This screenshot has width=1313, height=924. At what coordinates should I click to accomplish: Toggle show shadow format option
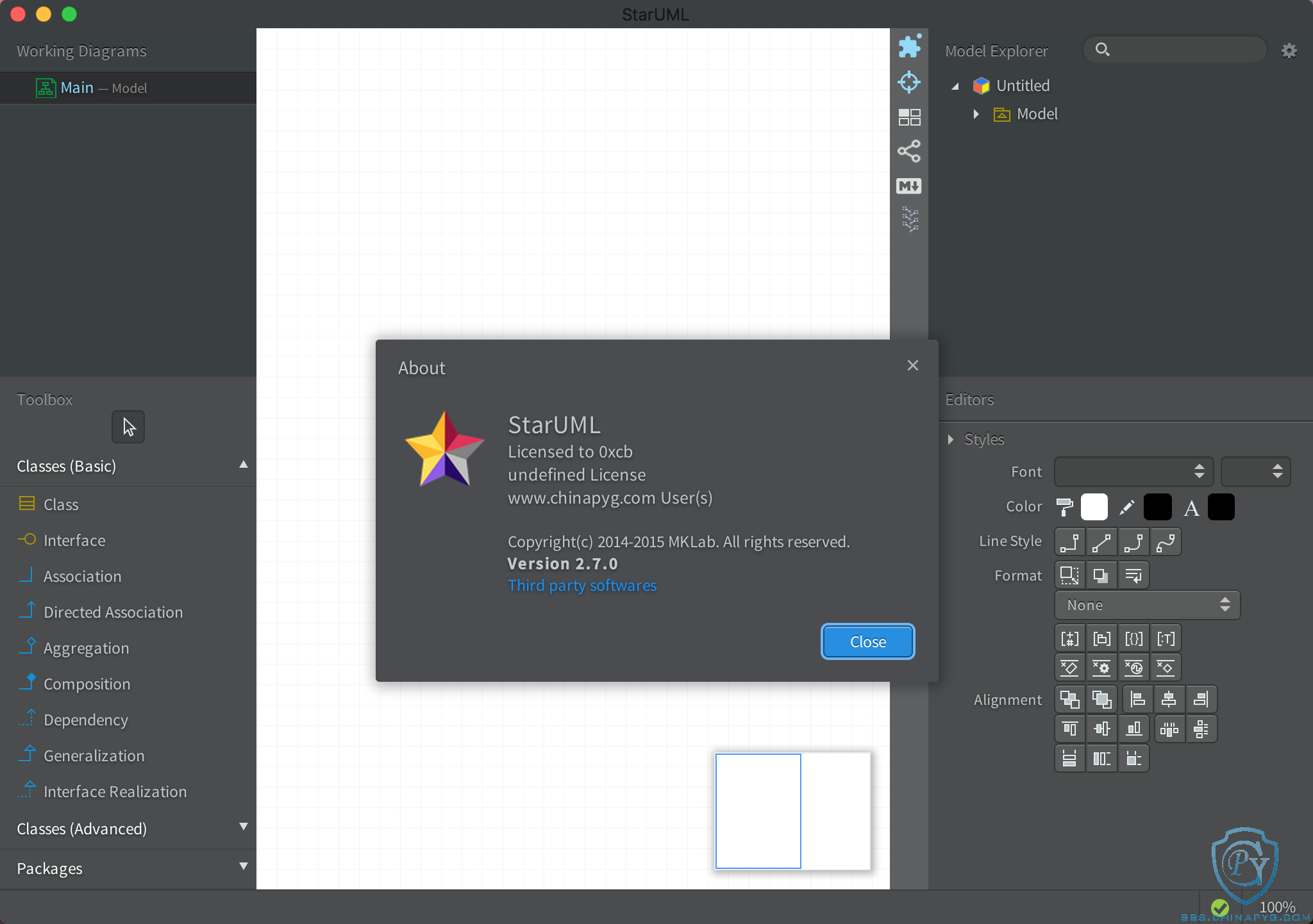pyautogui.click(x=1101, y=575)
